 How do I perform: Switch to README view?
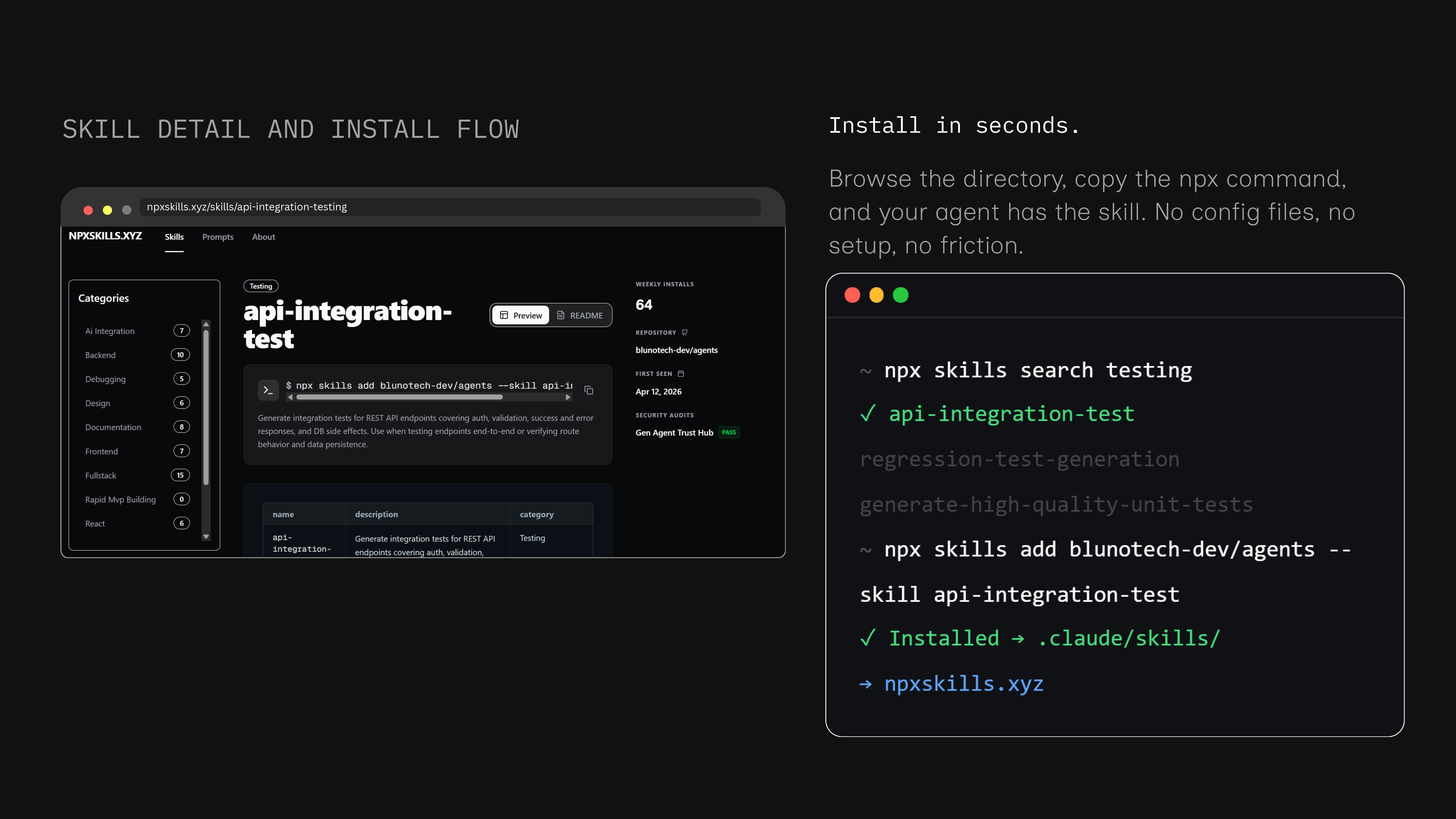click(x=580, y=315)
